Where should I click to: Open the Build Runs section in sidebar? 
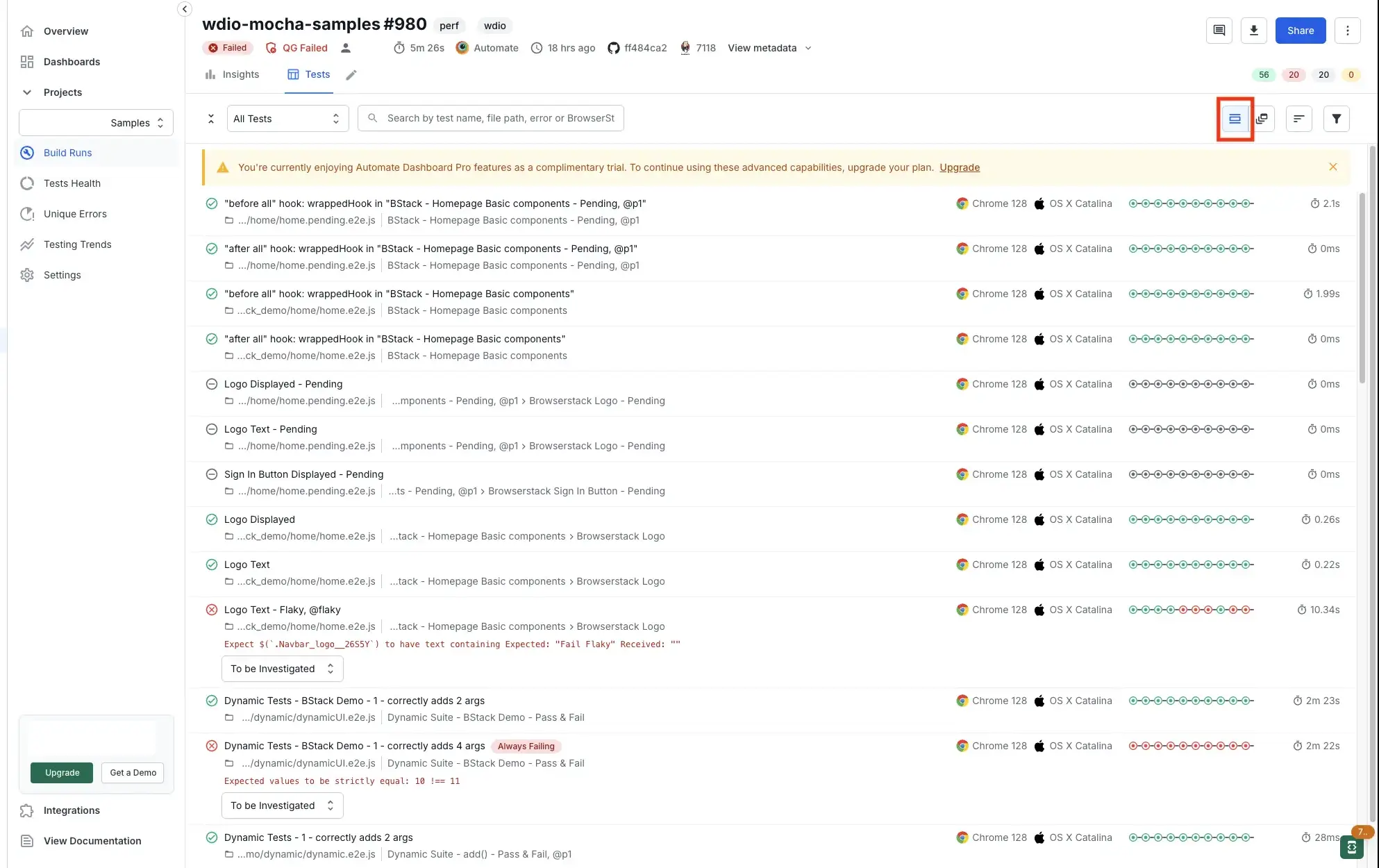point(67,153)
